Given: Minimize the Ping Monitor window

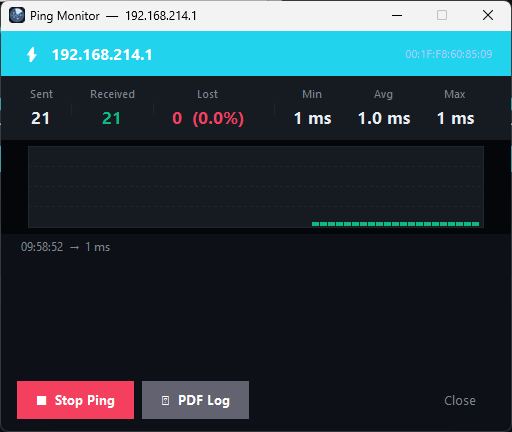Looking at the screenshot, I should pos(397,15).
